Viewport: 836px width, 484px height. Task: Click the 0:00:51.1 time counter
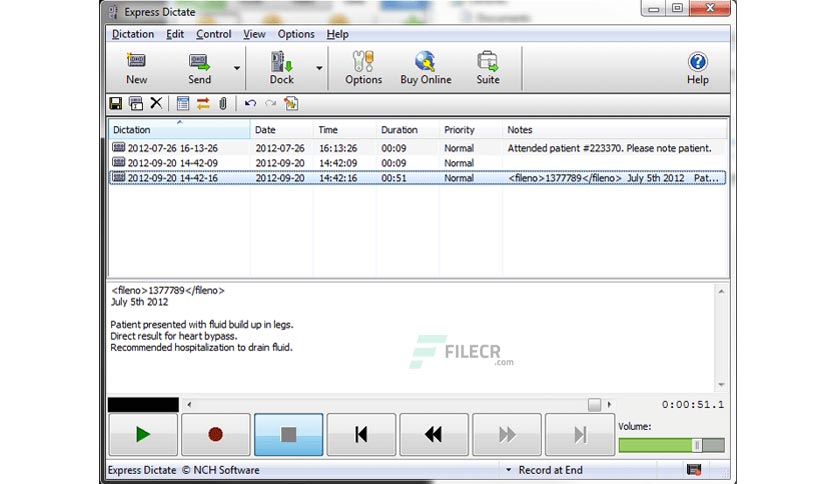(693, 405)
